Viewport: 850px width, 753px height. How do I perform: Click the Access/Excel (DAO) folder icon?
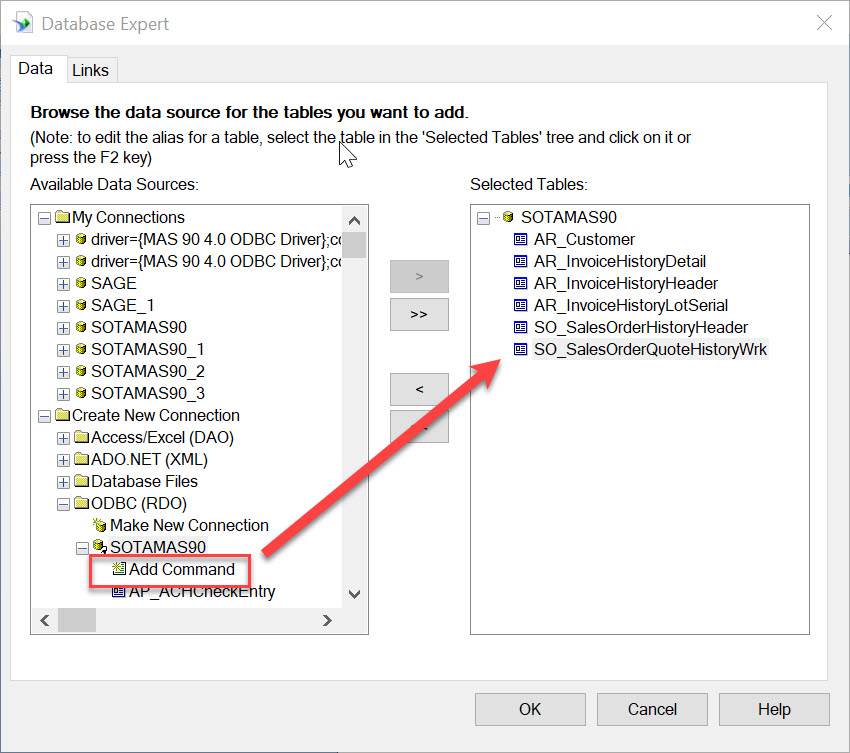pos(82,437)
